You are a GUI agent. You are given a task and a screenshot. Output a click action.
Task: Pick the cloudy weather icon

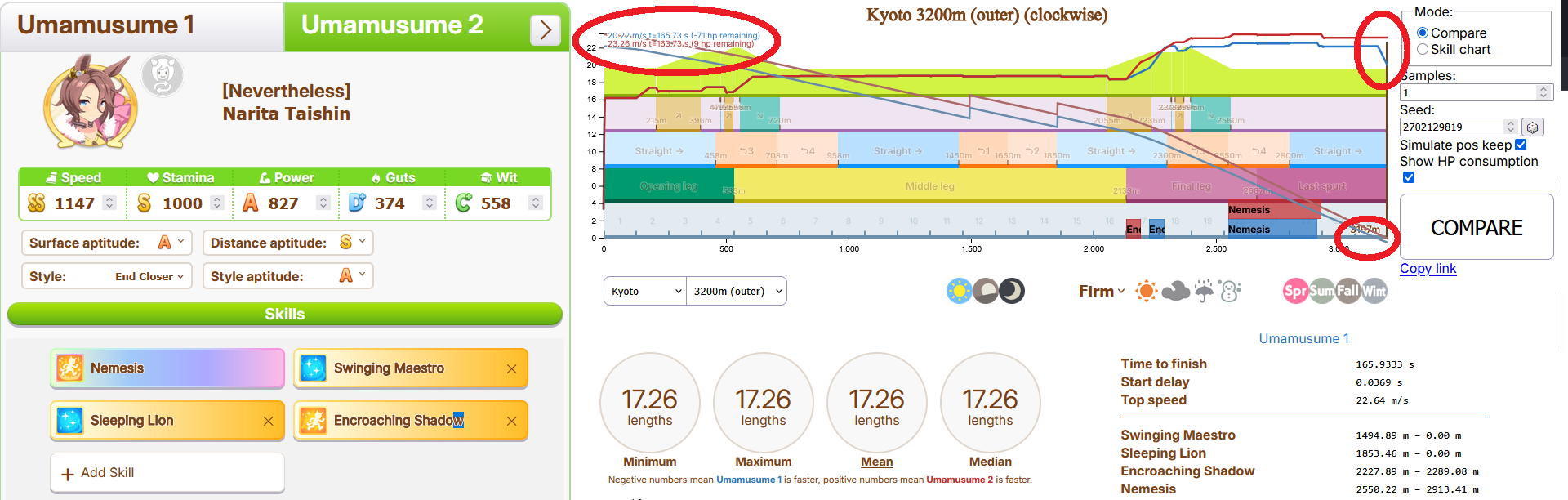point(1175,291)
